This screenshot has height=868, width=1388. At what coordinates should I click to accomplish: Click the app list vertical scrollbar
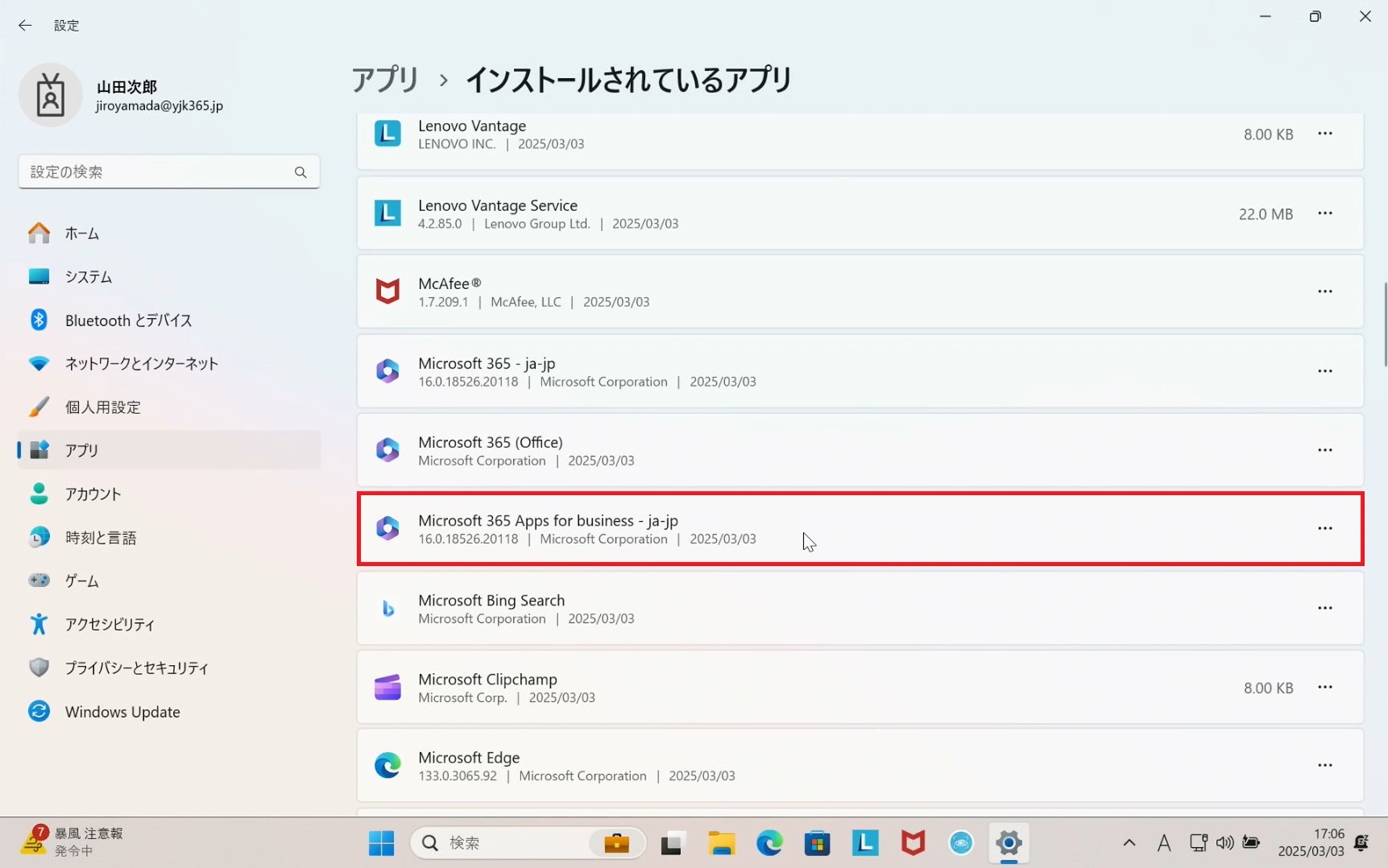tap(1385, 324)
